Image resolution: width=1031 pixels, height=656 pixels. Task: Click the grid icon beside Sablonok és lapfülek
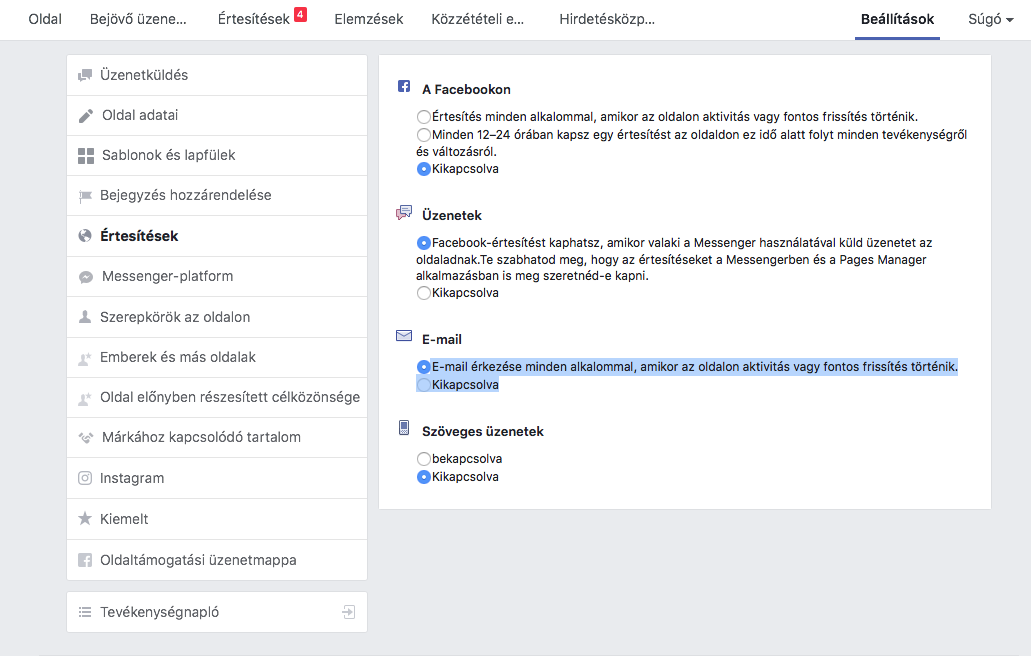point(85,156)
